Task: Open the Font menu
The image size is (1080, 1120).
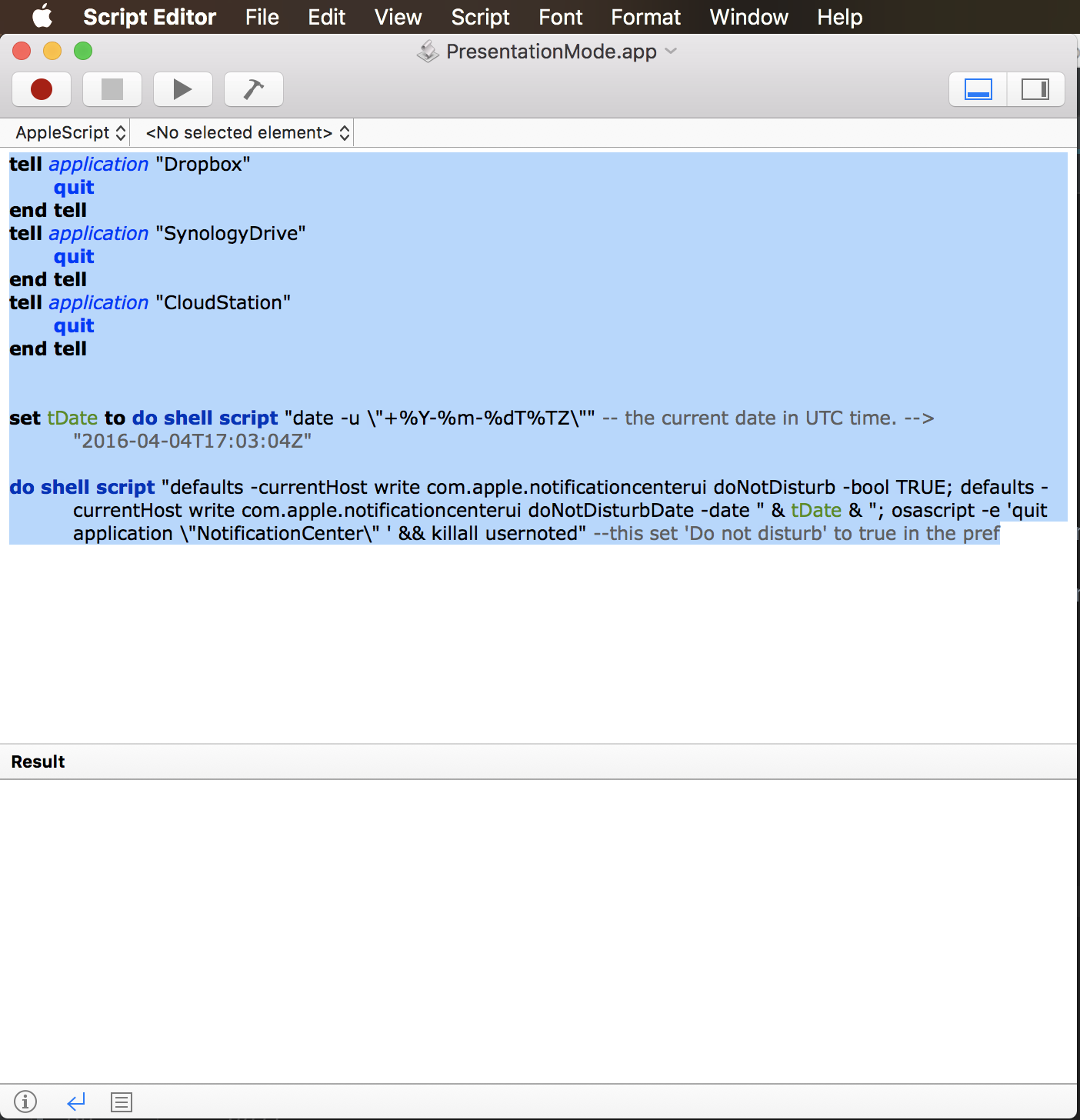Action: pyautogui.click(x=561, y=17)
